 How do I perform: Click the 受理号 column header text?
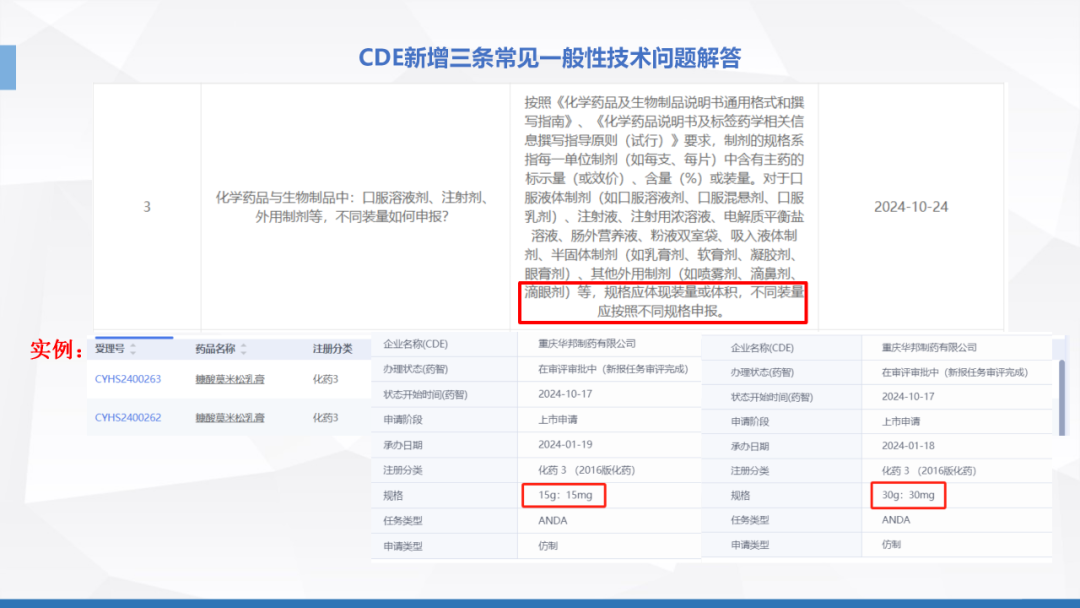(x=109, y=349)
